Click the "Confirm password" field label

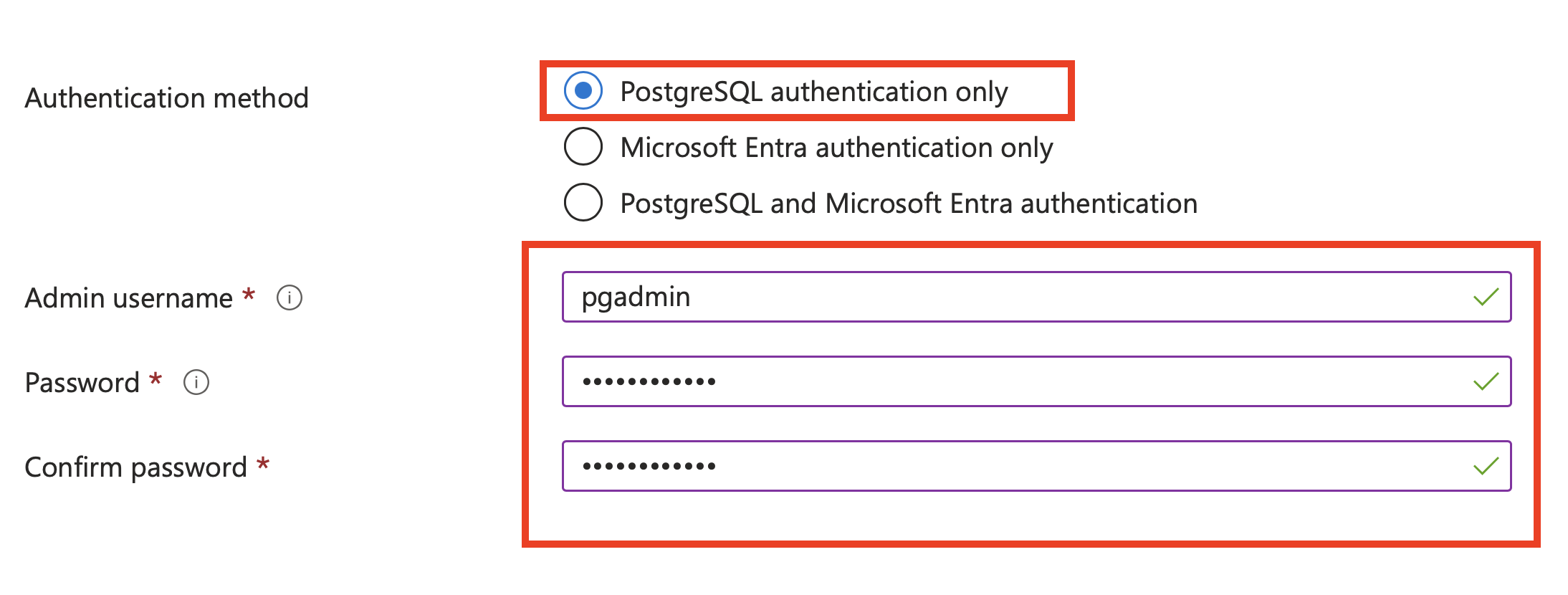click(135, 467)
